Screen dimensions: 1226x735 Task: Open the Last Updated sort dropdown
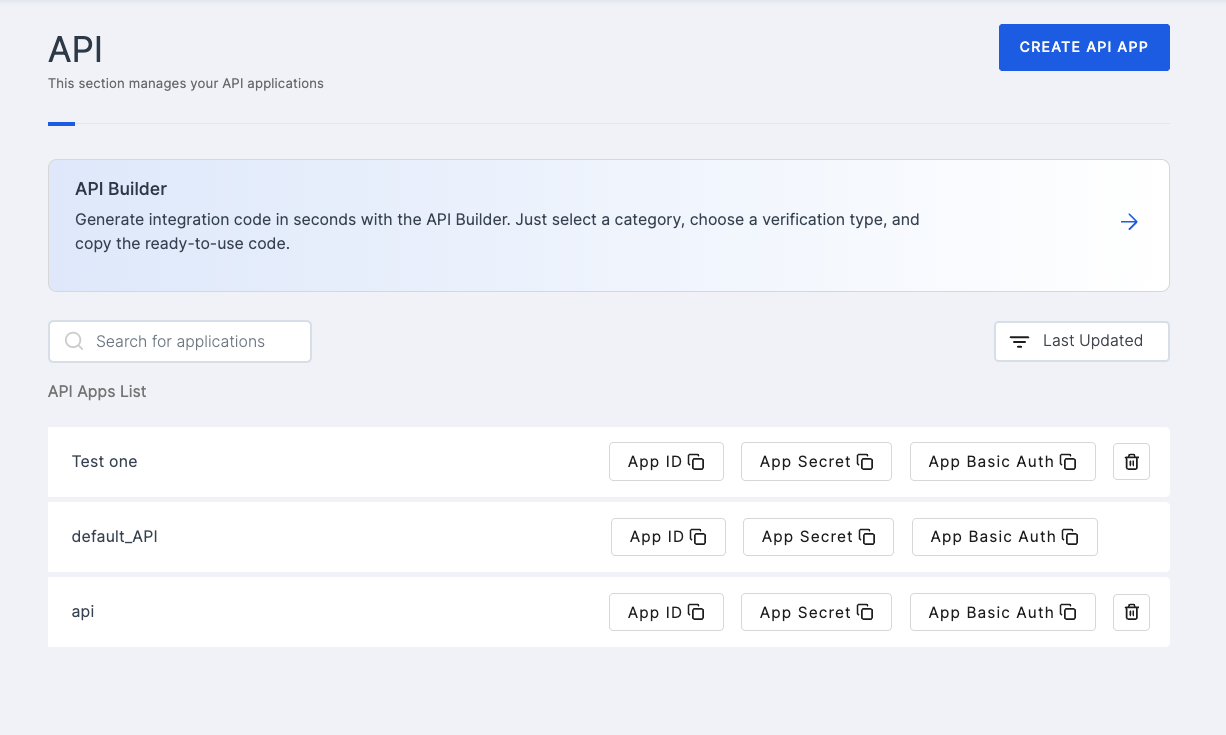pyautogui.click(x=1081, y=341)
